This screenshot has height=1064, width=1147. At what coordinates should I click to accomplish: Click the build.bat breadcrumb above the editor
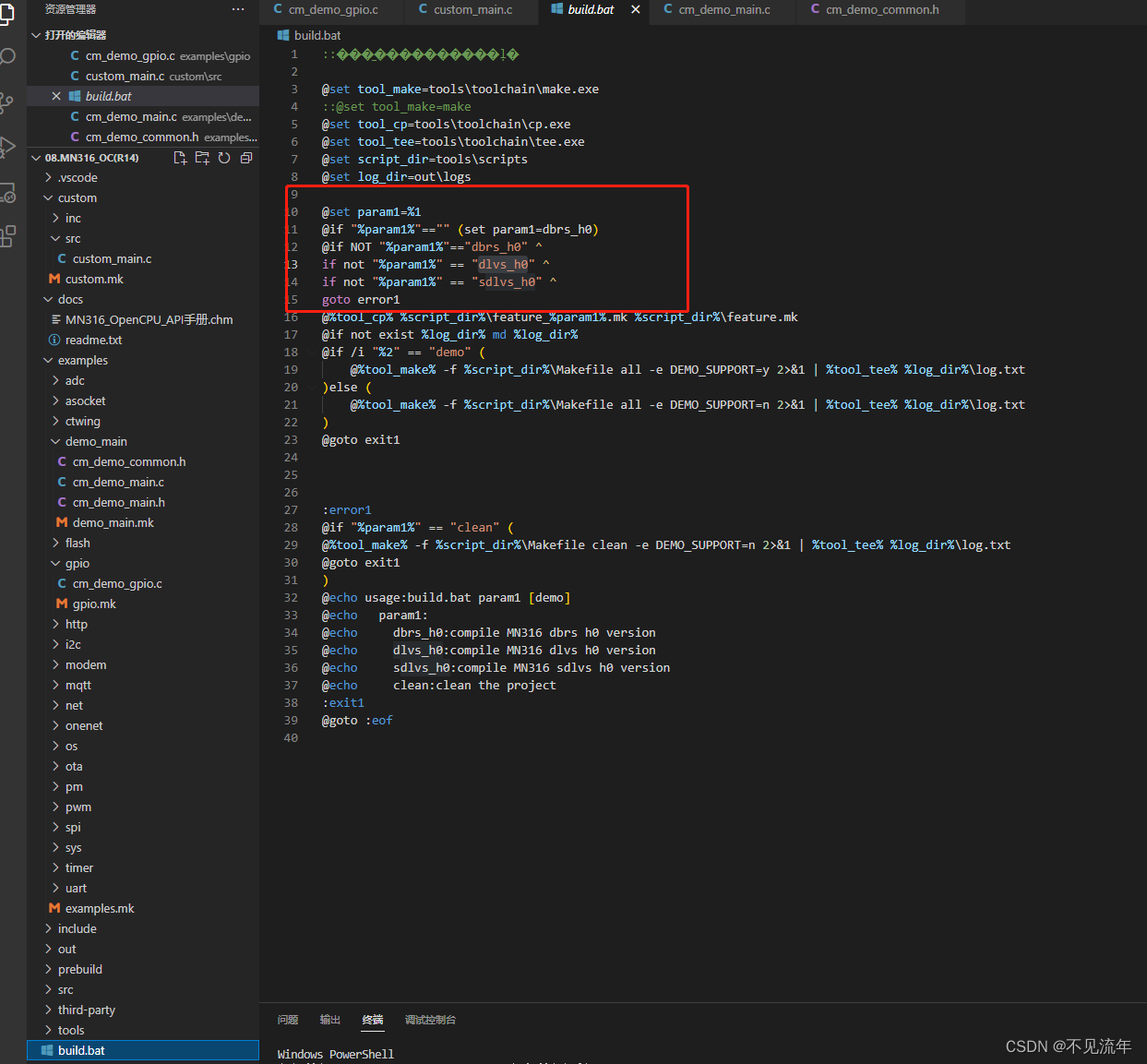coord(309,35)
